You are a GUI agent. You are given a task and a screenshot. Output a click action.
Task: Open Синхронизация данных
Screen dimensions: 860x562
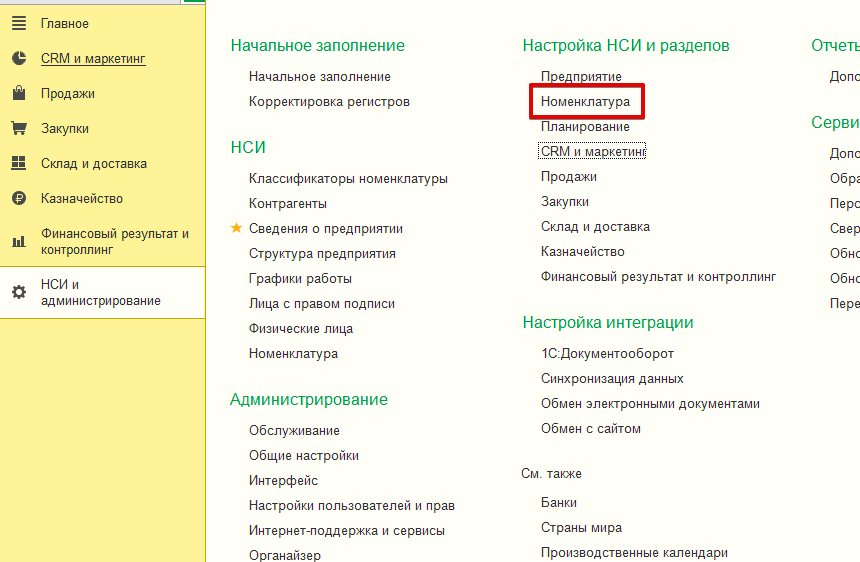612,379
